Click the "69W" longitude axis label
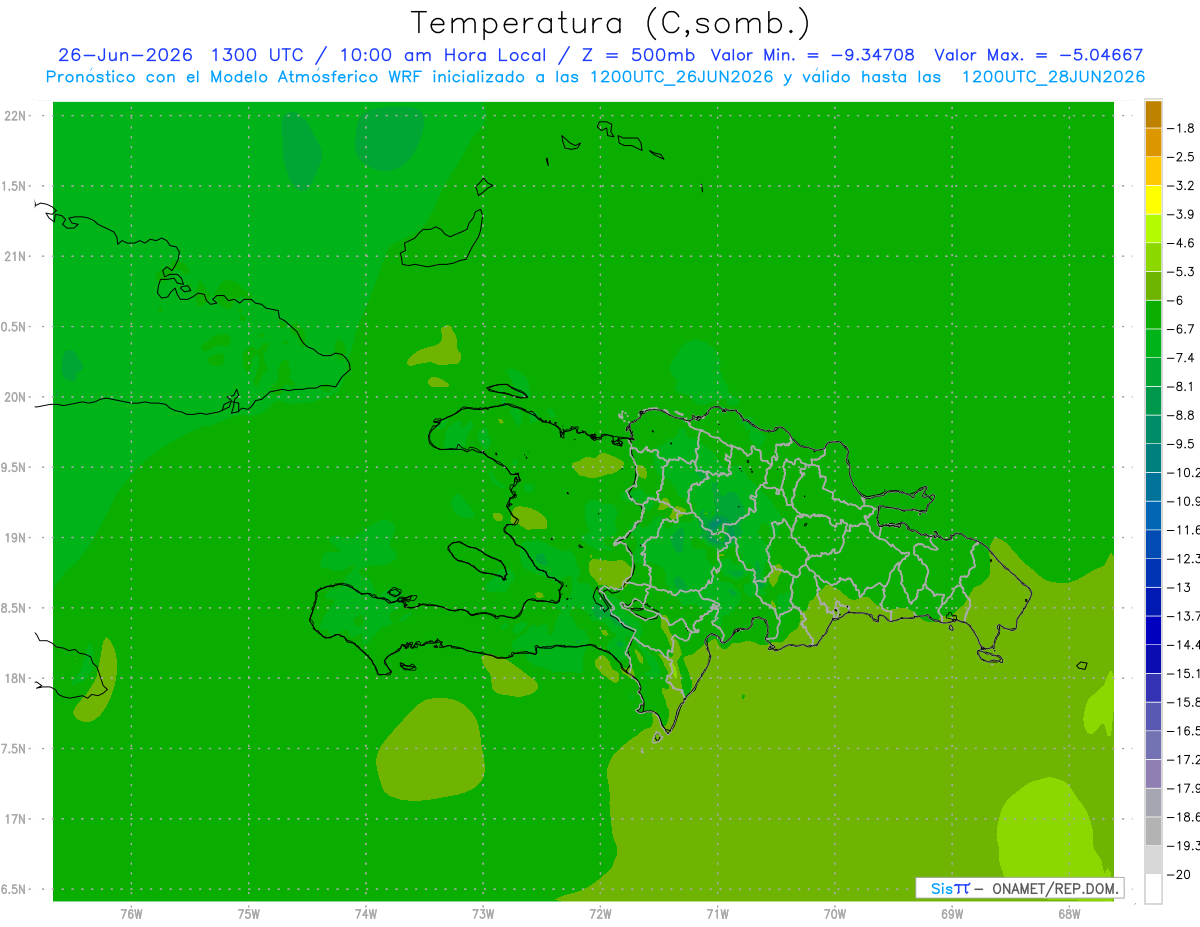The width and height of the screenshot is (1200, 927). tap(952, 913)
